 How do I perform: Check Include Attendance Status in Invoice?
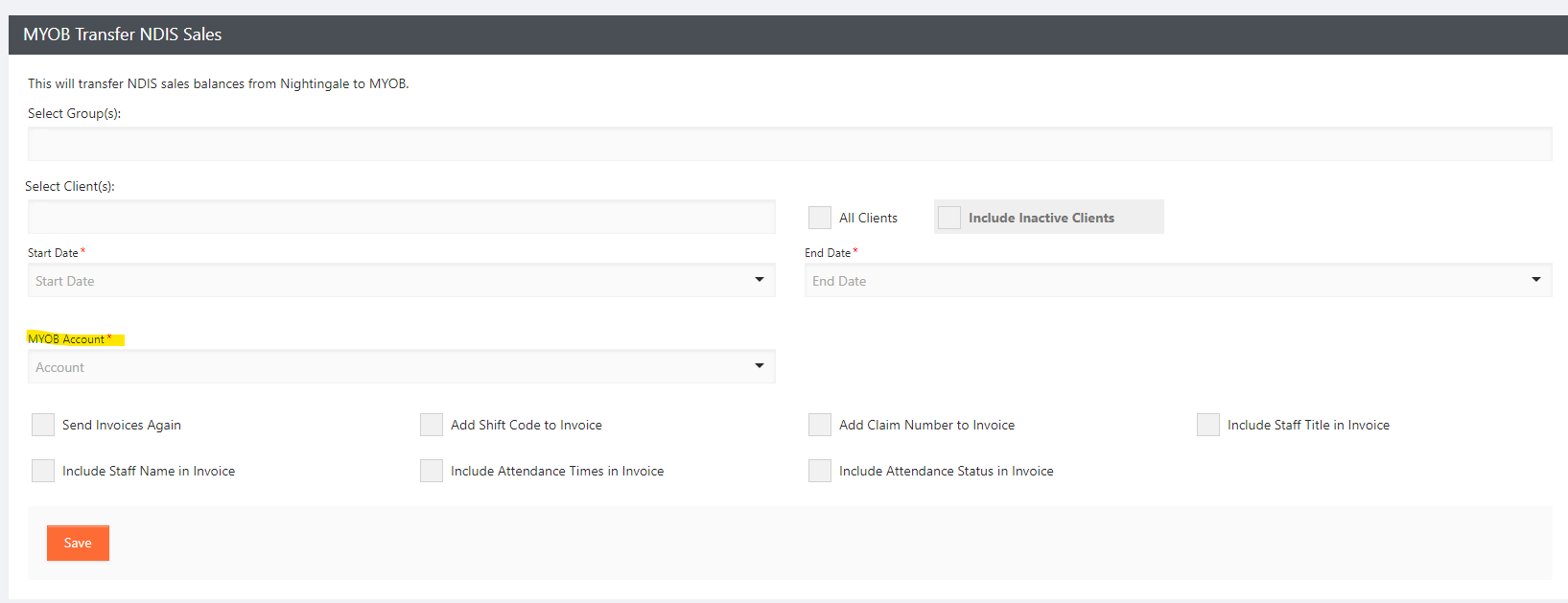(x=820, y=471)
